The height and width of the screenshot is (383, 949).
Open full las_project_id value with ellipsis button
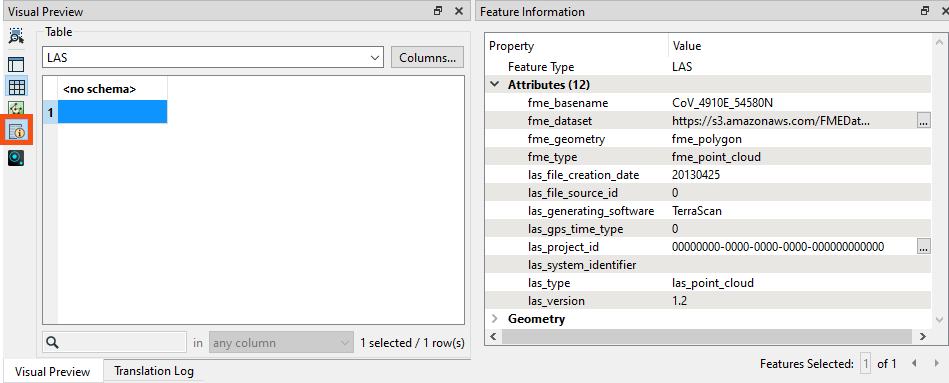pos(924,247)
